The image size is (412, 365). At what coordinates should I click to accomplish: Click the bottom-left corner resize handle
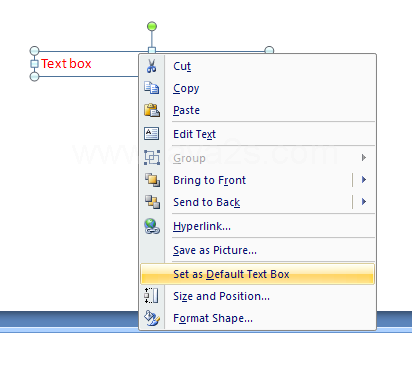point(34,76)
